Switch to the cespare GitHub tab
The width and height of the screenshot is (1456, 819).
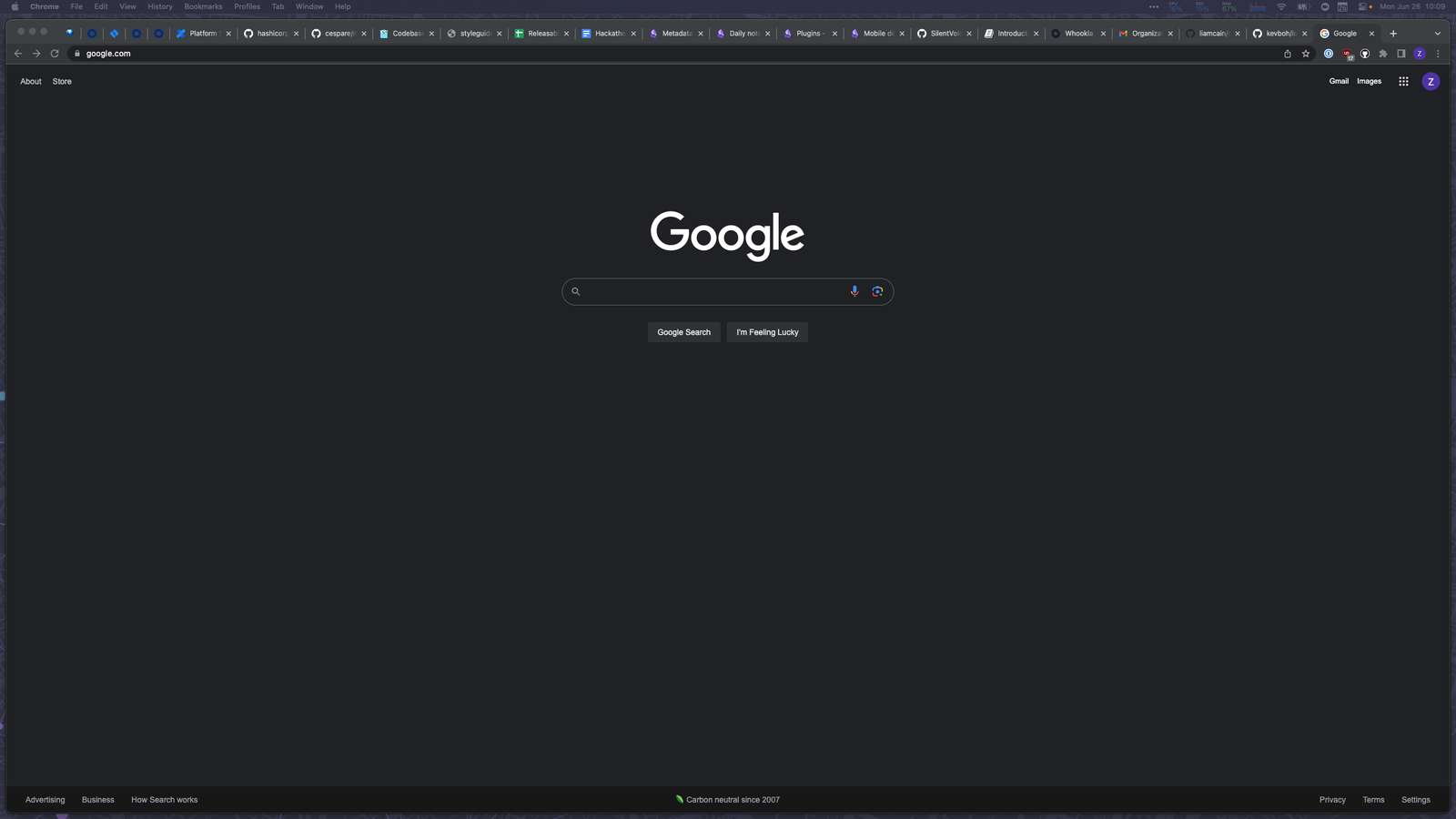339,34
